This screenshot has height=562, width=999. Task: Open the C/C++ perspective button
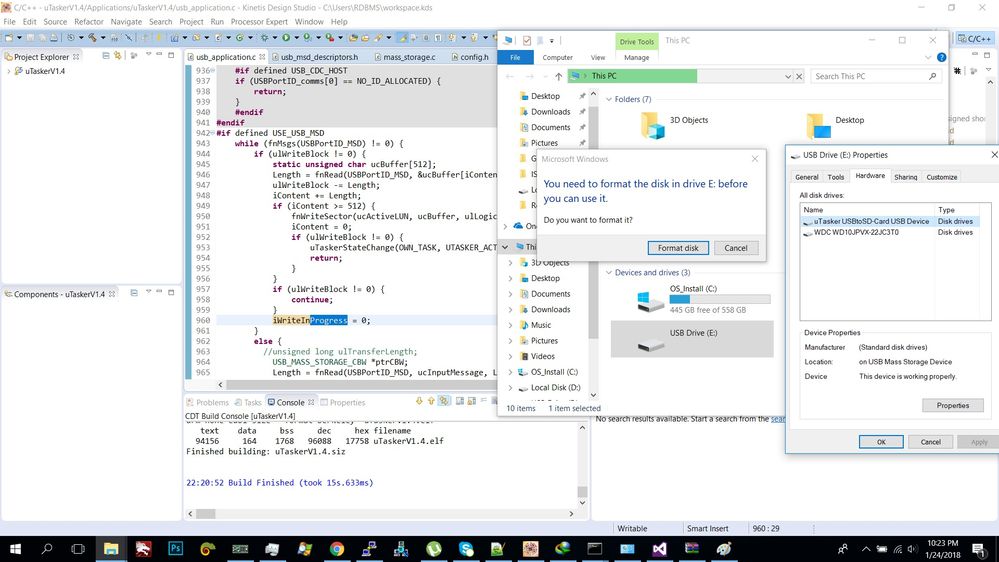974,38
